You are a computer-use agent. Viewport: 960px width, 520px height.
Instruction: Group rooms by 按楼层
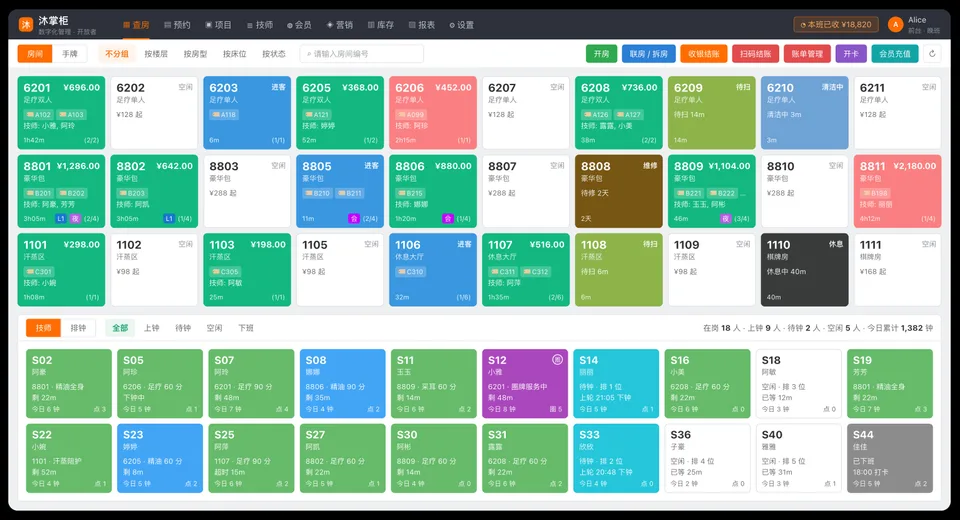(x=156, y=54)
